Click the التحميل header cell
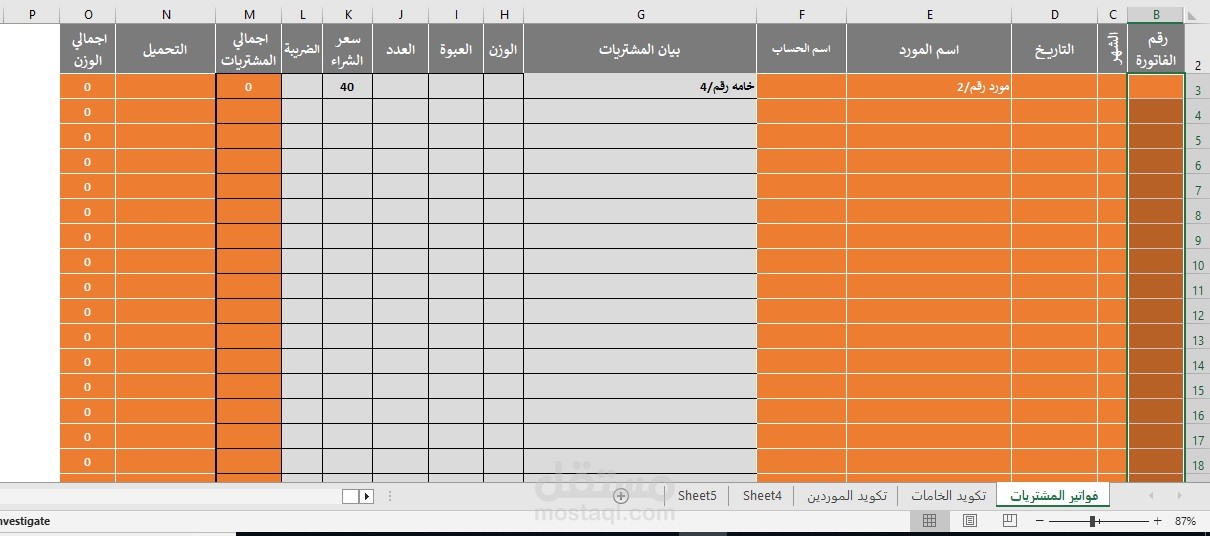The image size is (1210, 536). 166,49
